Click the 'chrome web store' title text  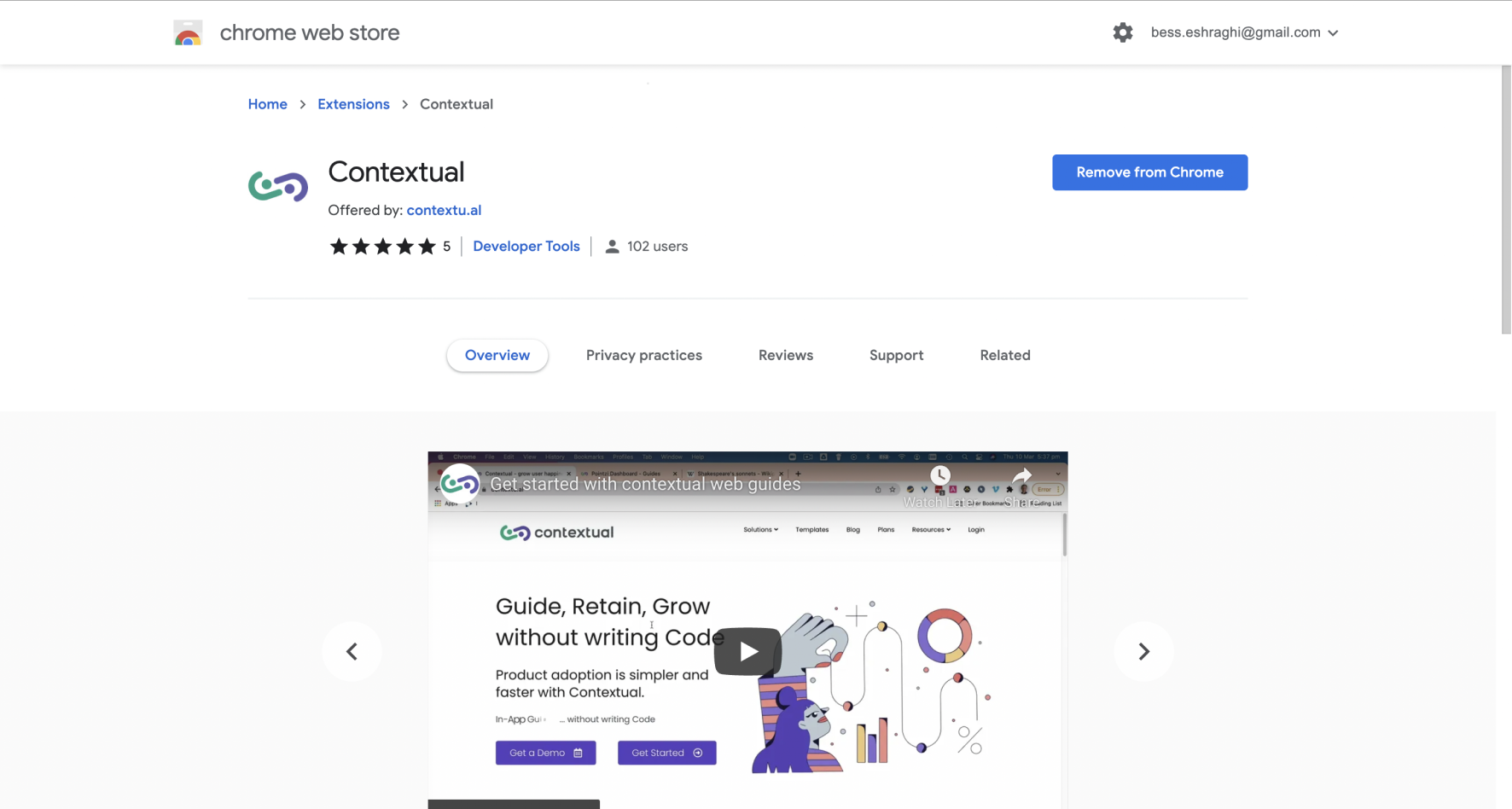coord(310,32)
